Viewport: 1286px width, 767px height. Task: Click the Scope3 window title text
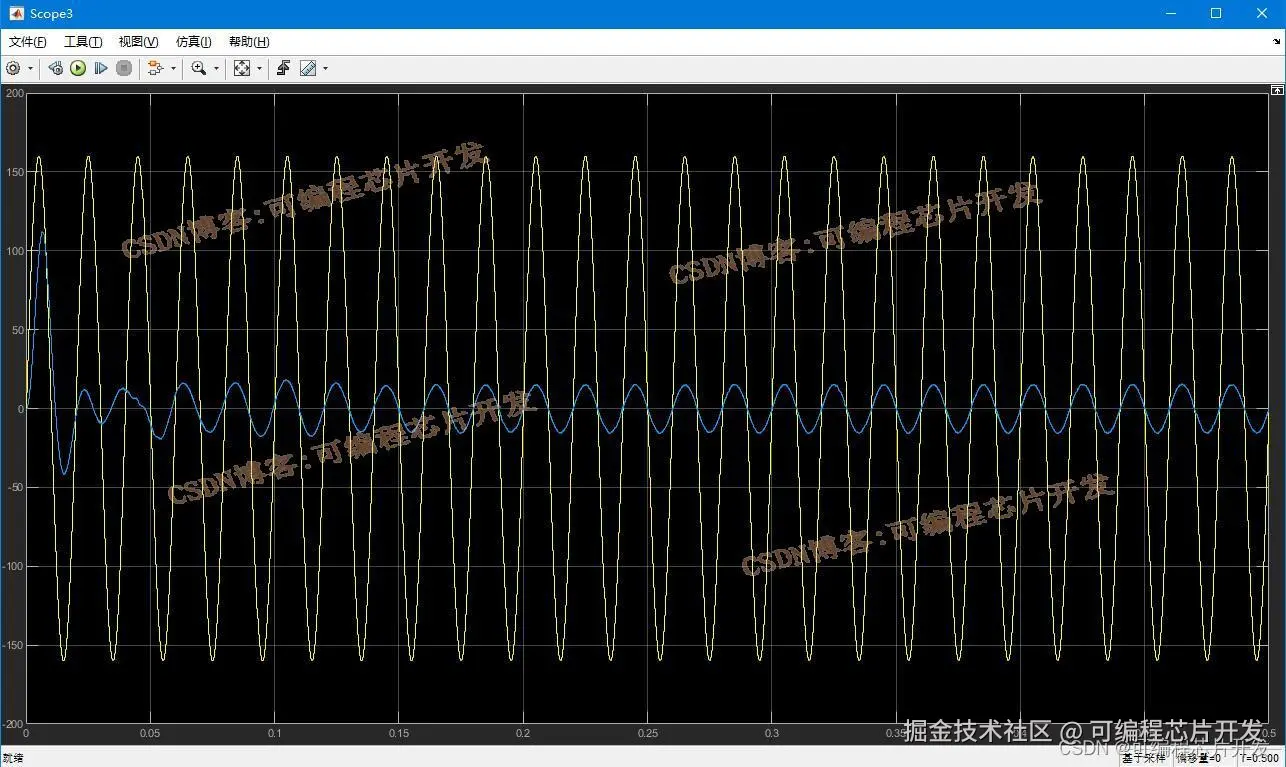51,14
